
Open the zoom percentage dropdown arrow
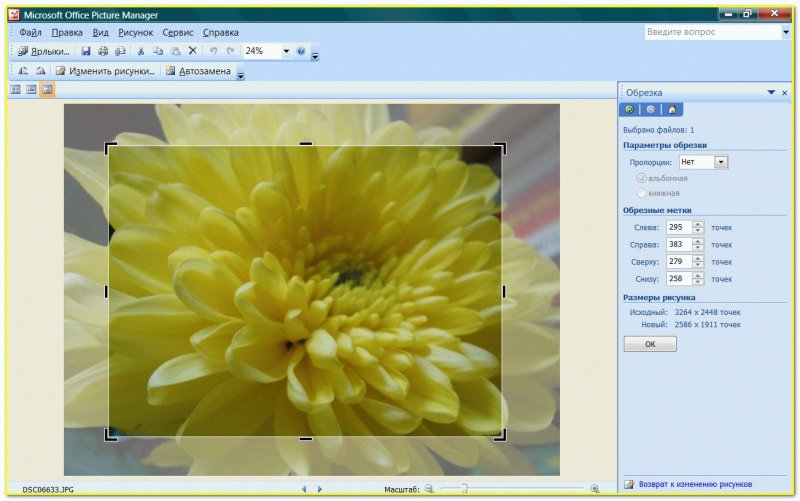[286, 51]
